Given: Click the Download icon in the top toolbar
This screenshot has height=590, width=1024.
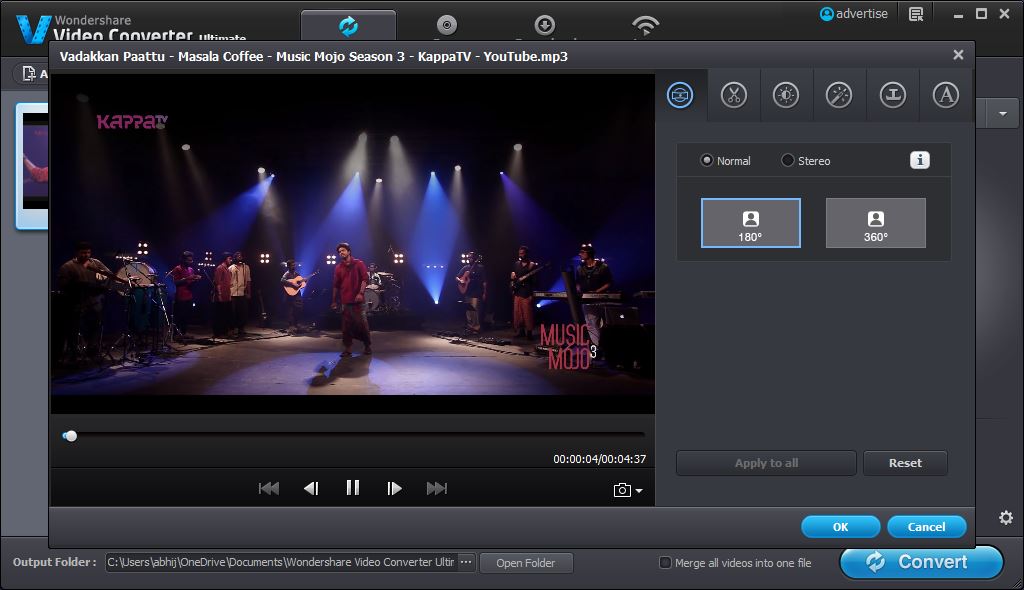Looking at the screenshot, I should (x=545, y=22).
